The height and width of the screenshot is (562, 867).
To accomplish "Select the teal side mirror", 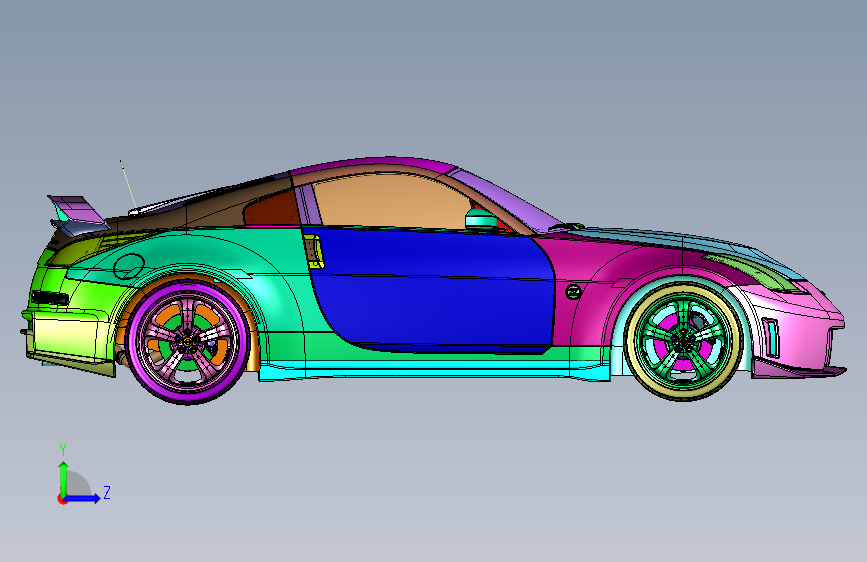I will (x=480, y=220).
